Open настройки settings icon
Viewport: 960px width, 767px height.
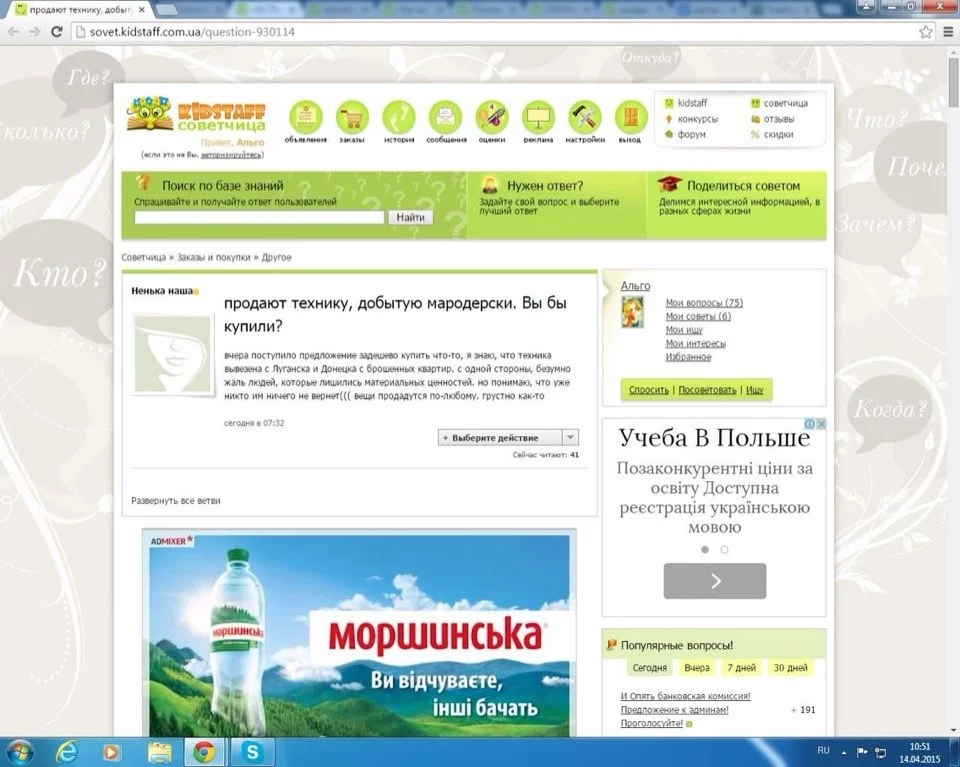pos(584,115)
